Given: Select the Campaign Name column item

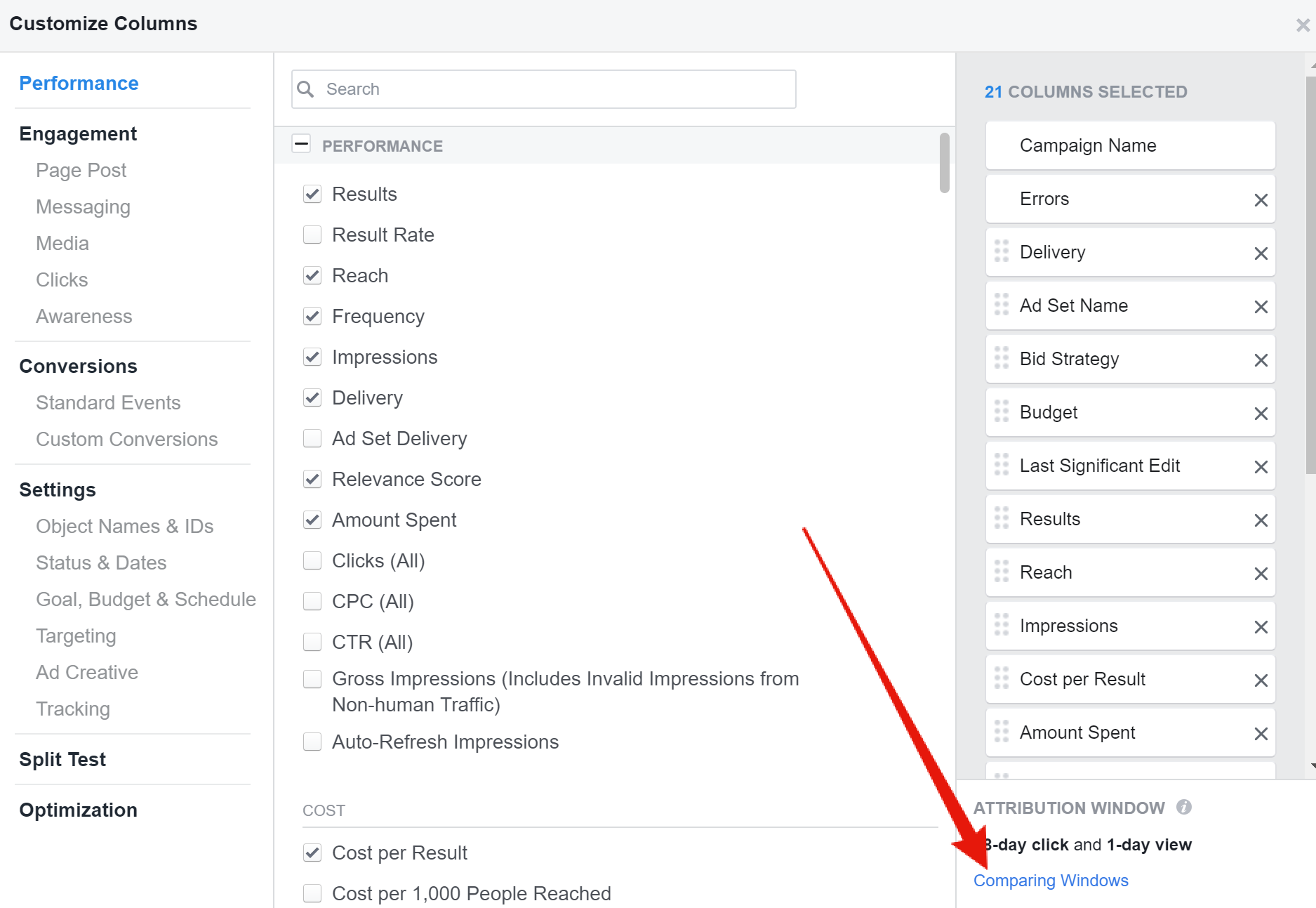Looking at the screenshot, I should click(x=1130, y=145).
